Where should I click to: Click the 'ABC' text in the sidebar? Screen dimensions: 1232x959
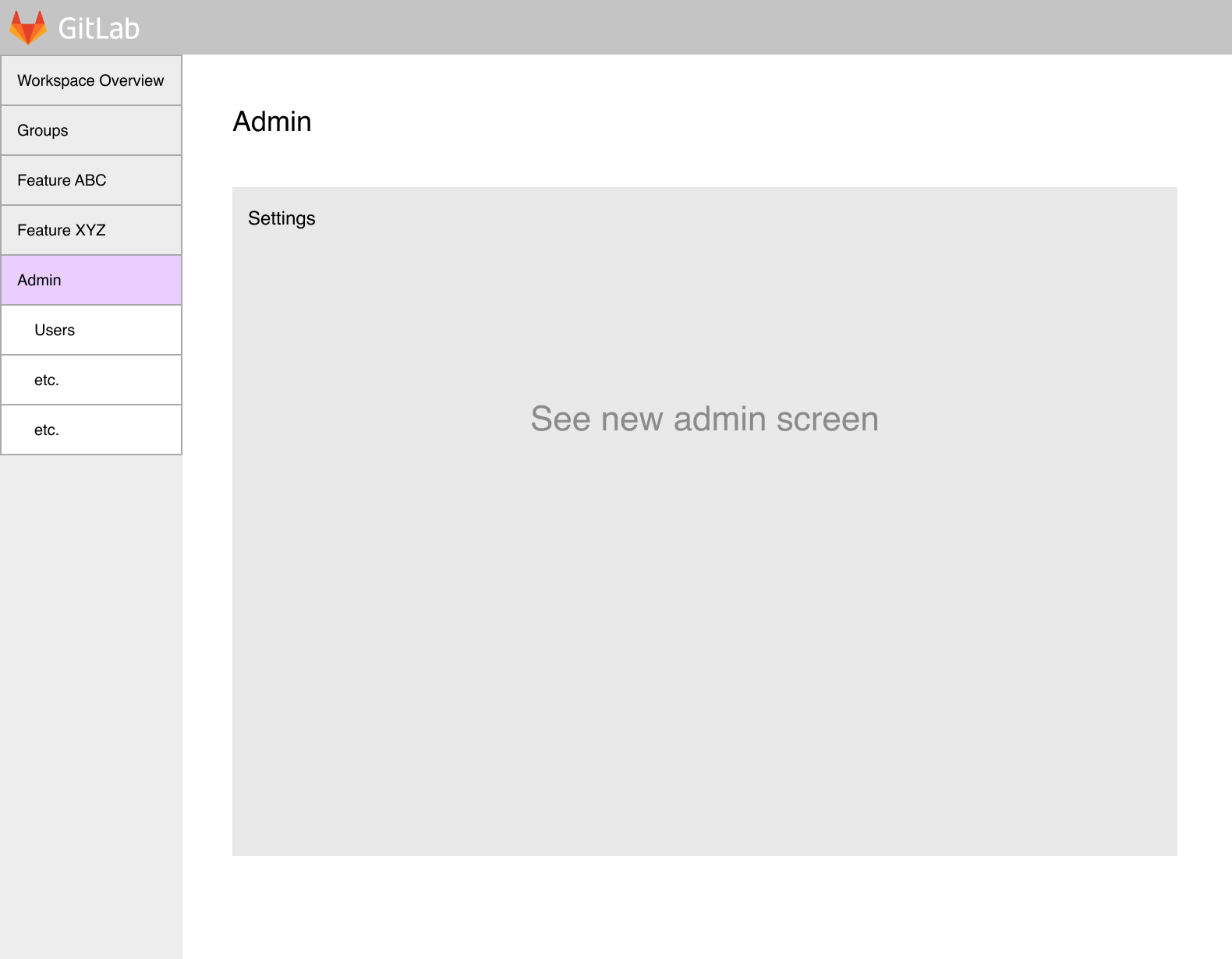click(90, 180)
